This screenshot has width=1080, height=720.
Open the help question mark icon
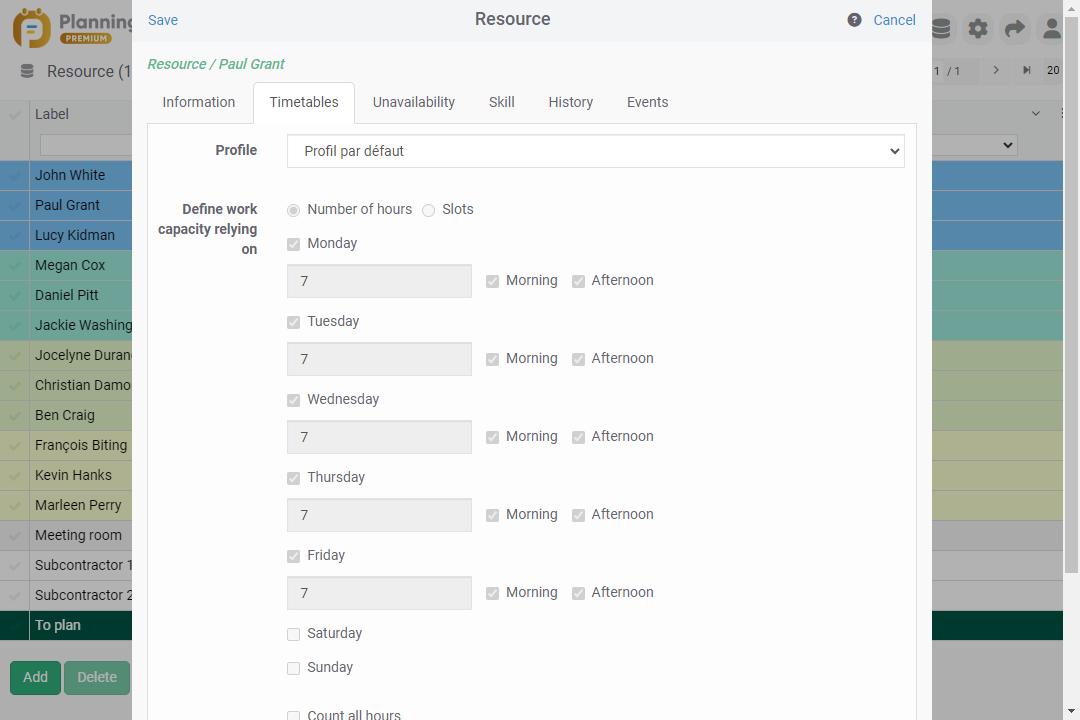854,20
